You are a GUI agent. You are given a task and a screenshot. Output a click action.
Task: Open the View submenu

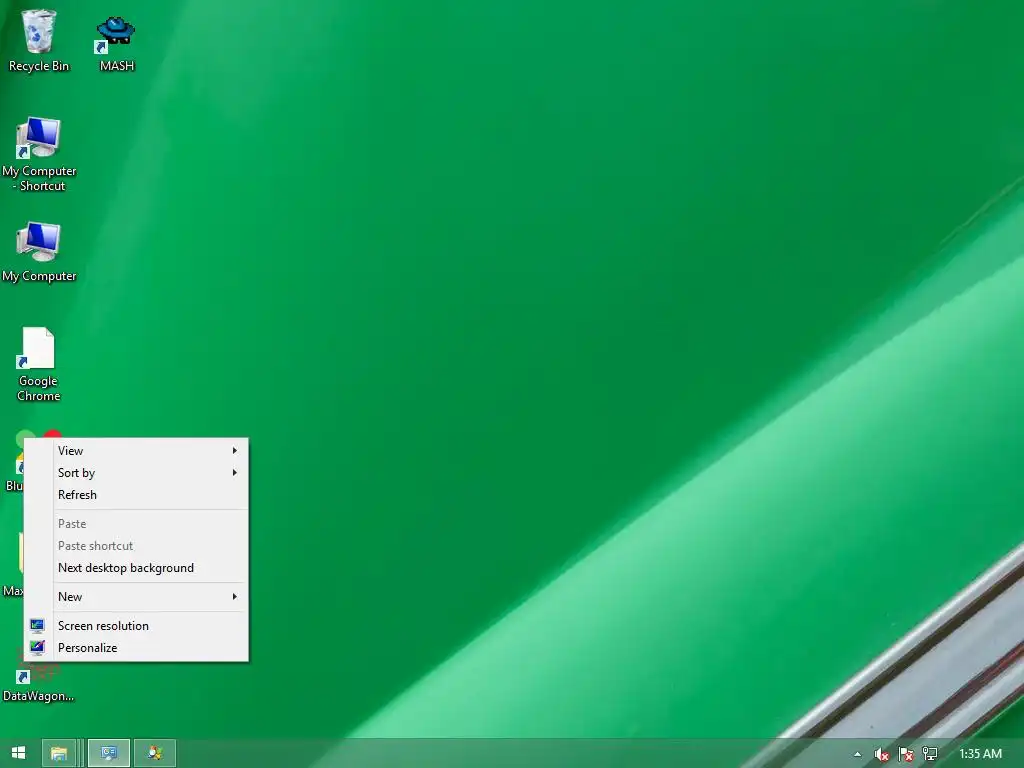pyautogui.click(x=136, y=451)
